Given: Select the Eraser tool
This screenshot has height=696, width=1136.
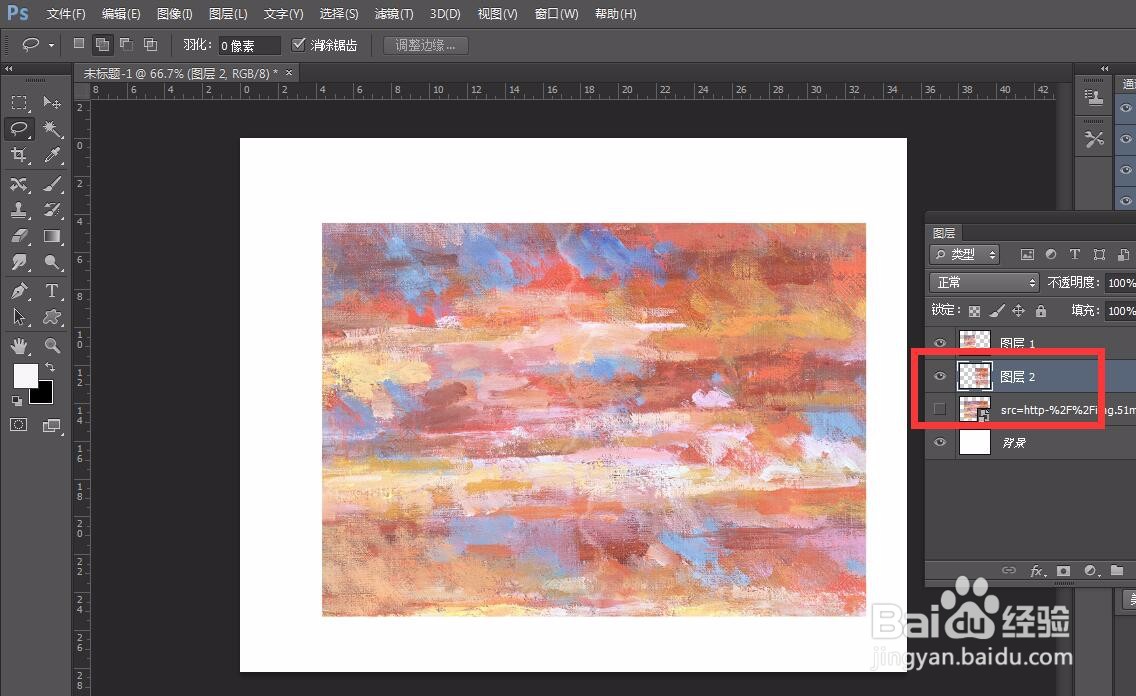Looking at the screenshot, I should pyautogui.click(x=19, y=236).
